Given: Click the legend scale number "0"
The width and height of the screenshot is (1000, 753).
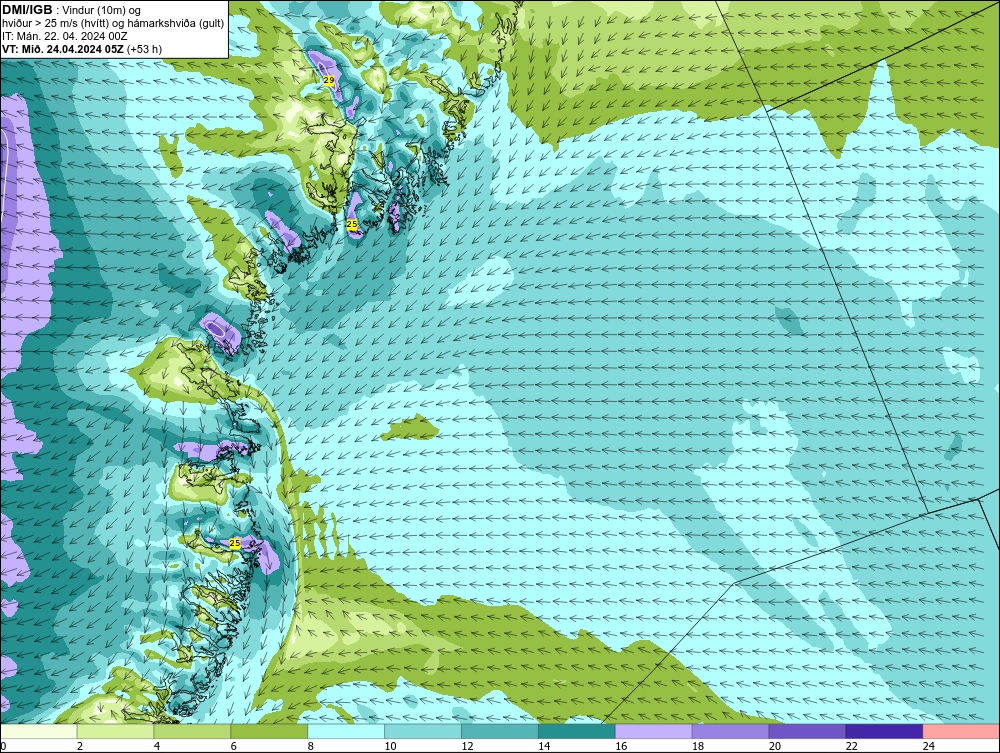Looking at the screenshot, I should 3,746.
